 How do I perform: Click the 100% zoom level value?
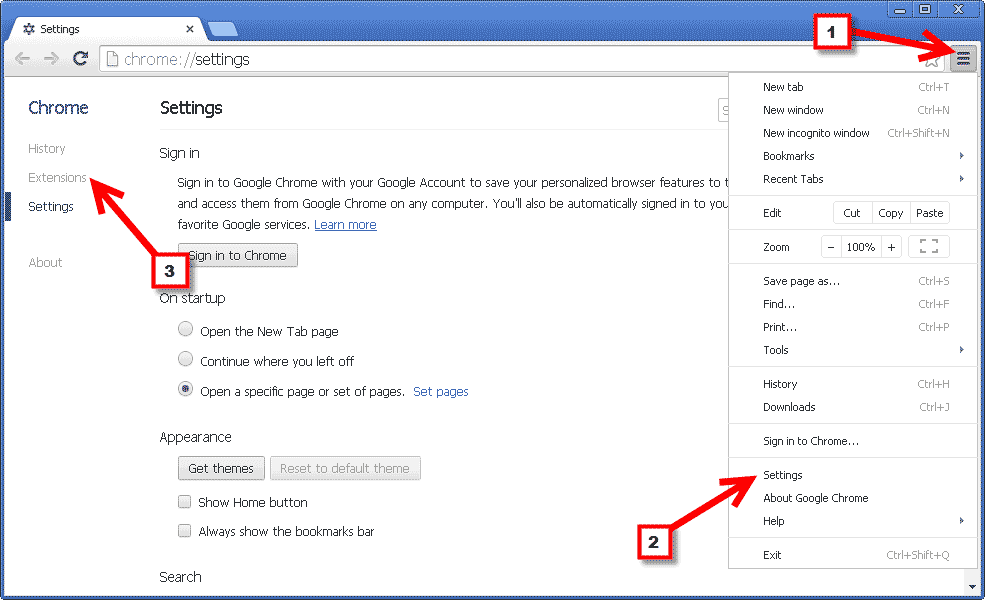861,247
